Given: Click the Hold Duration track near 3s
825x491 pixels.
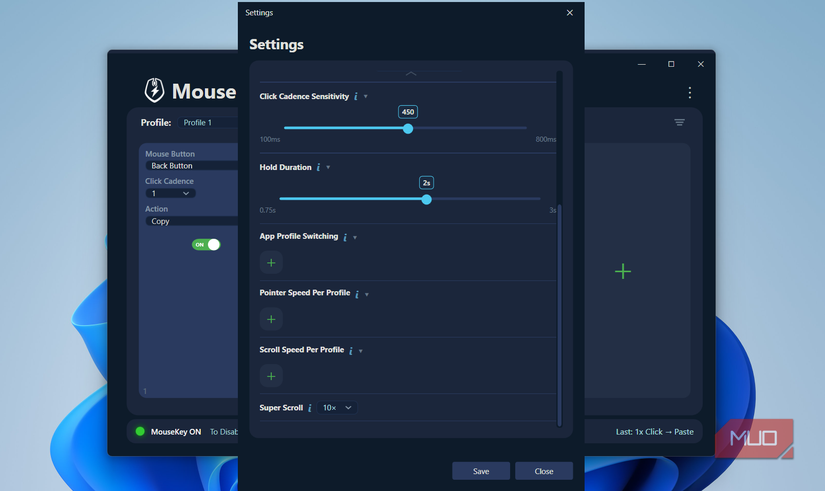Looking at the screenshot, I should pos(534,199).
